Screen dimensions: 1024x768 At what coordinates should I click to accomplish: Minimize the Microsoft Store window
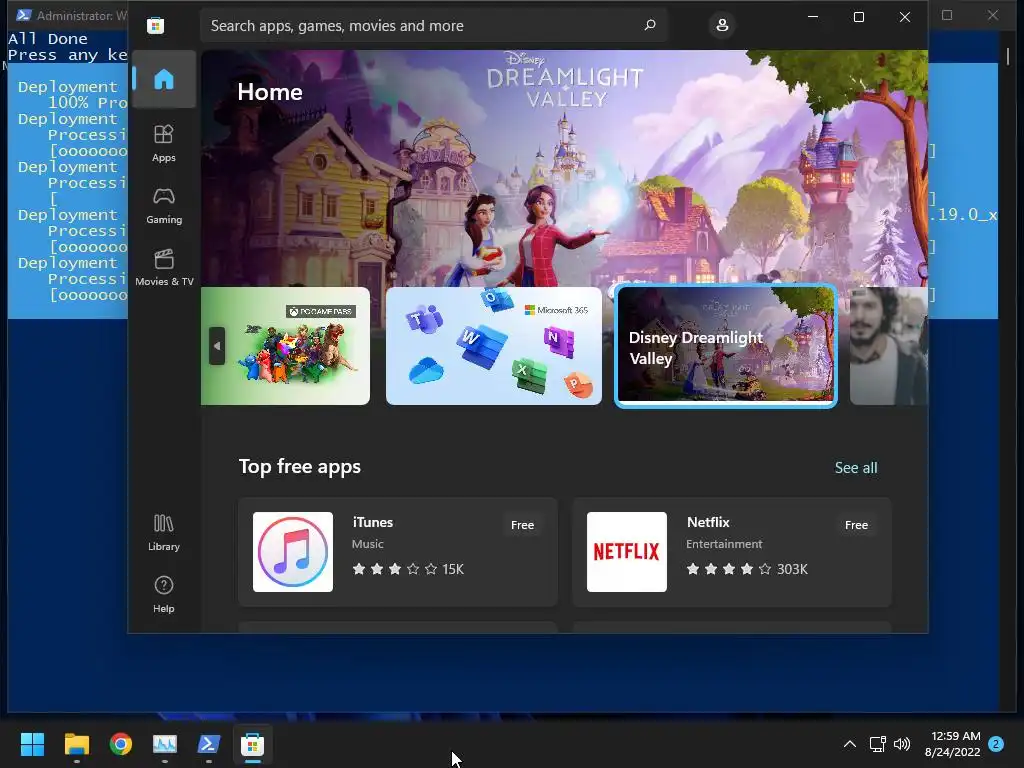813,17
